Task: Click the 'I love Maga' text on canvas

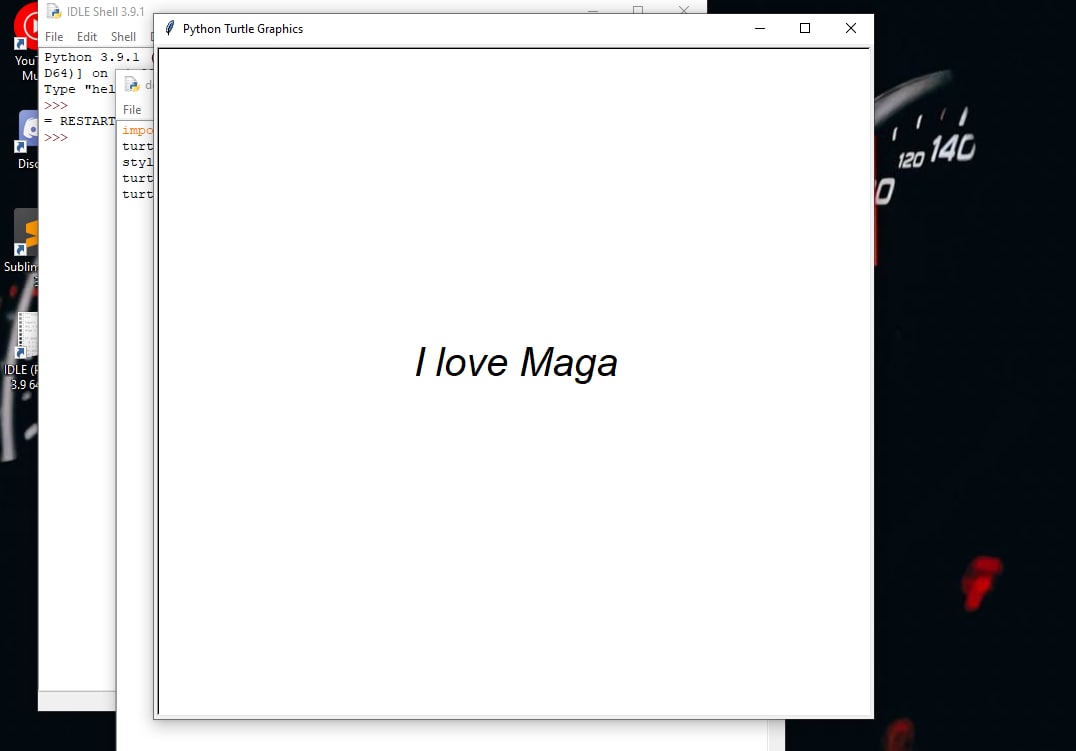Action: 516,362
